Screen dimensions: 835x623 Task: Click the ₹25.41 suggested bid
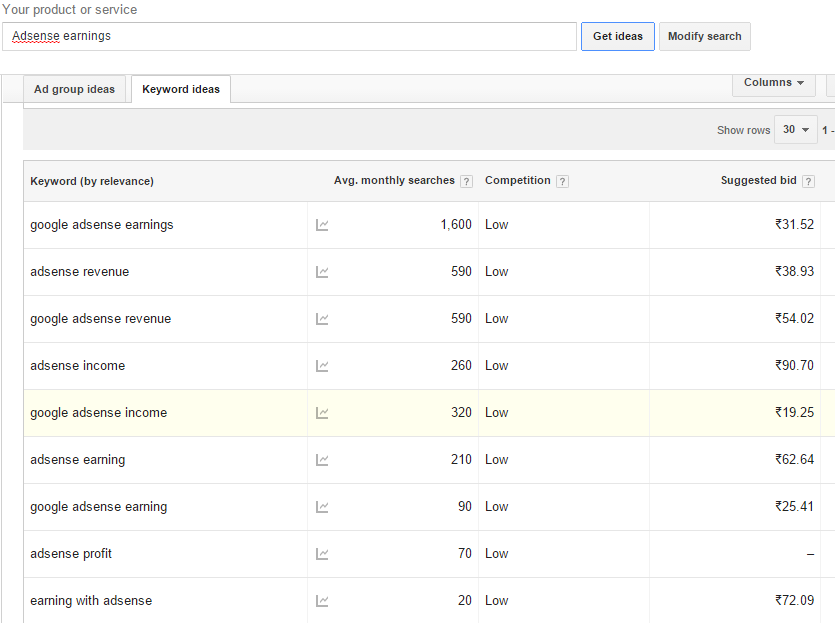coord(795,506)
